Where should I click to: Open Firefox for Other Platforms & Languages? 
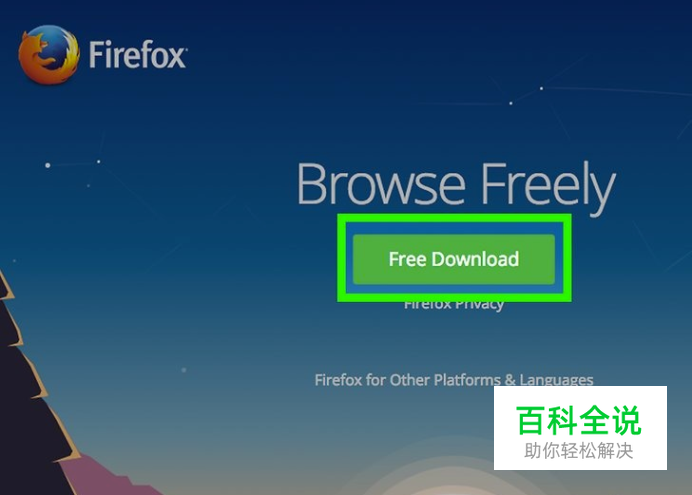tap(454, 380)
